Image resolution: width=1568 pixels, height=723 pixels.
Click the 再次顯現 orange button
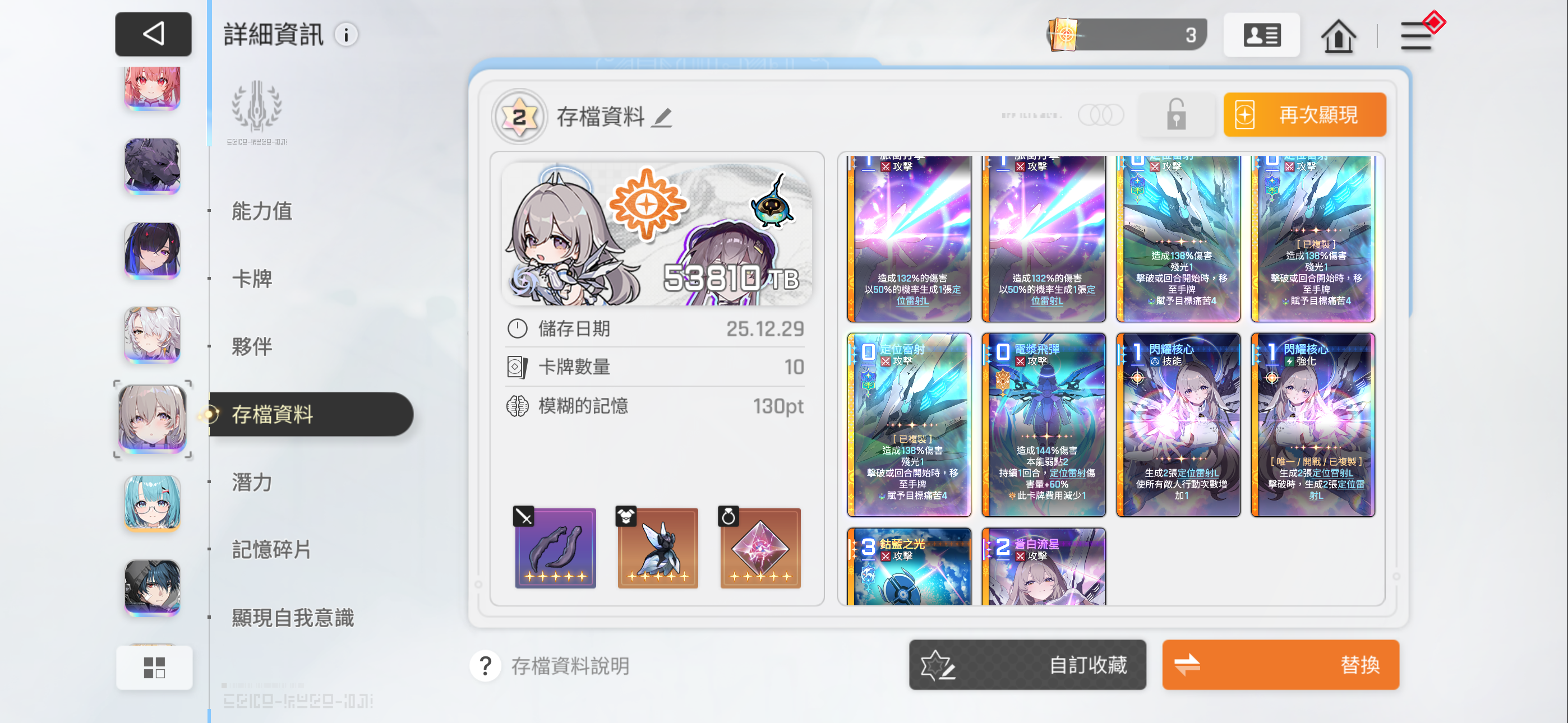[x=1304, y=114]
